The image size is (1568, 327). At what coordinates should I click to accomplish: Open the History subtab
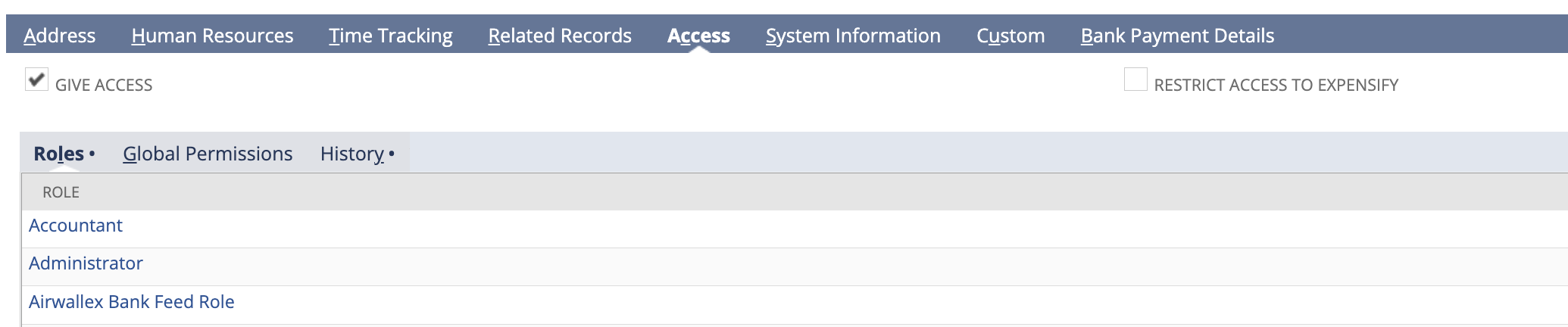[352, 154]
